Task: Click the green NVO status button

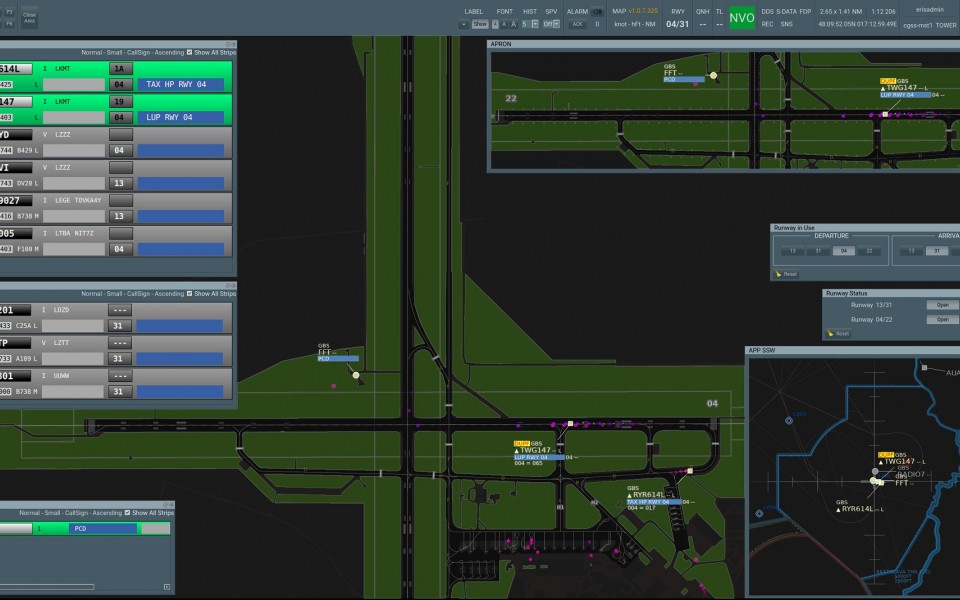Action: [741, 18]
